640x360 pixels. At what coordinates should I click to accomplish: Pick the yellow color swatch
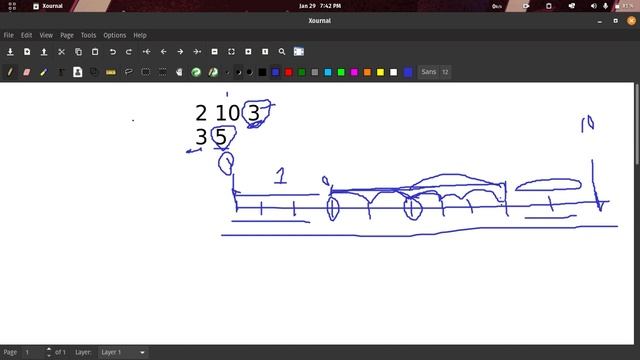coord(380,72)
